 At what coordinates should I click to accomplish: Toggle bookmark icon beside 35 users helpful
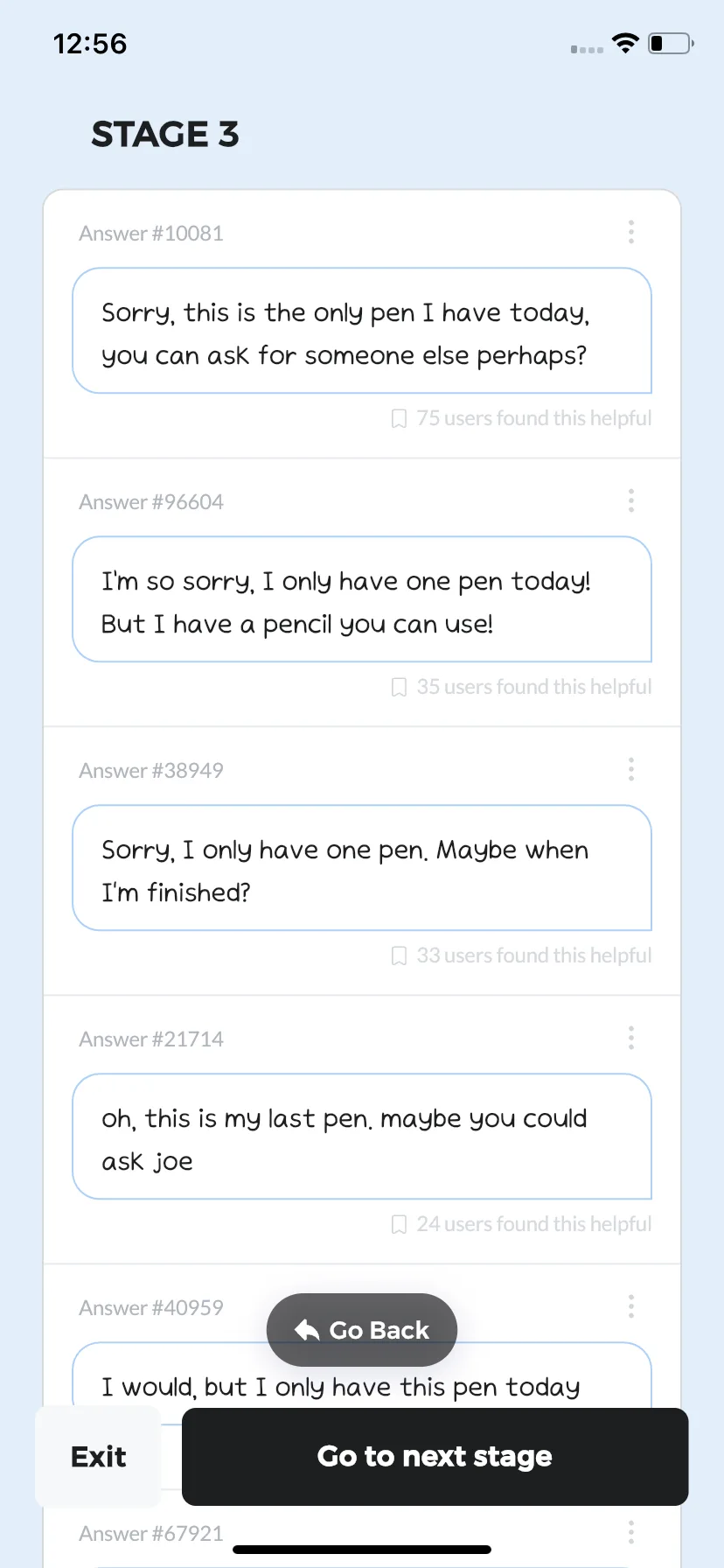pyautogui.click(x=399, y=687)
